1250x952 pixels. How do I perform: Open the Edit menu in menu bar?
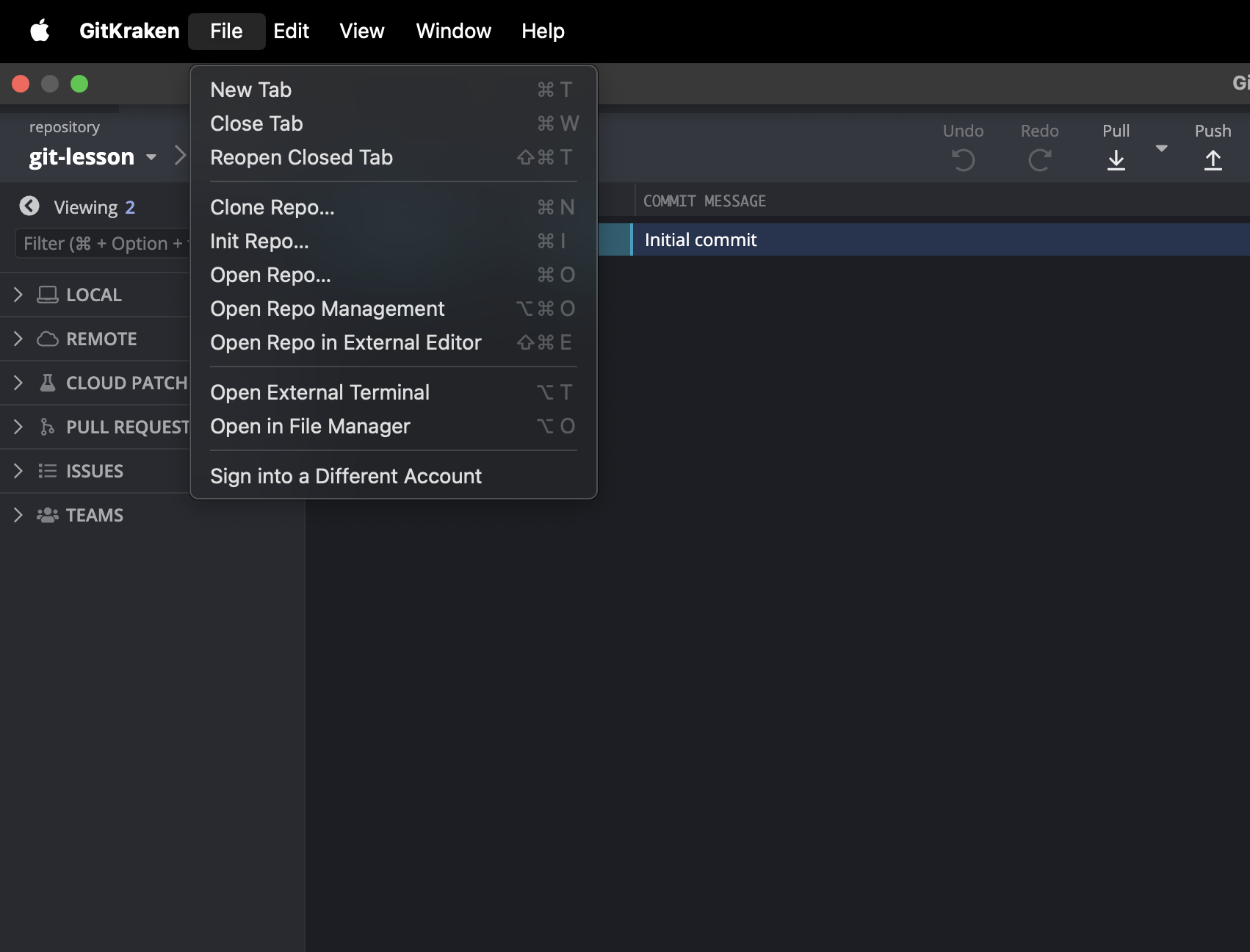click(x=291, y=31)
